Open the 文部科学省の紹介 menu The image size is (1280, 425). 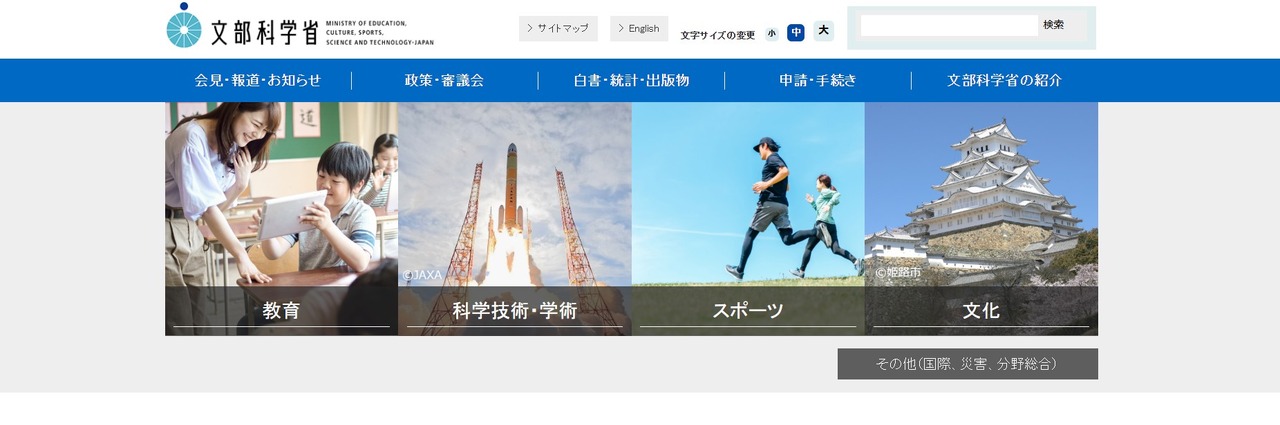tap(1004, 80)
